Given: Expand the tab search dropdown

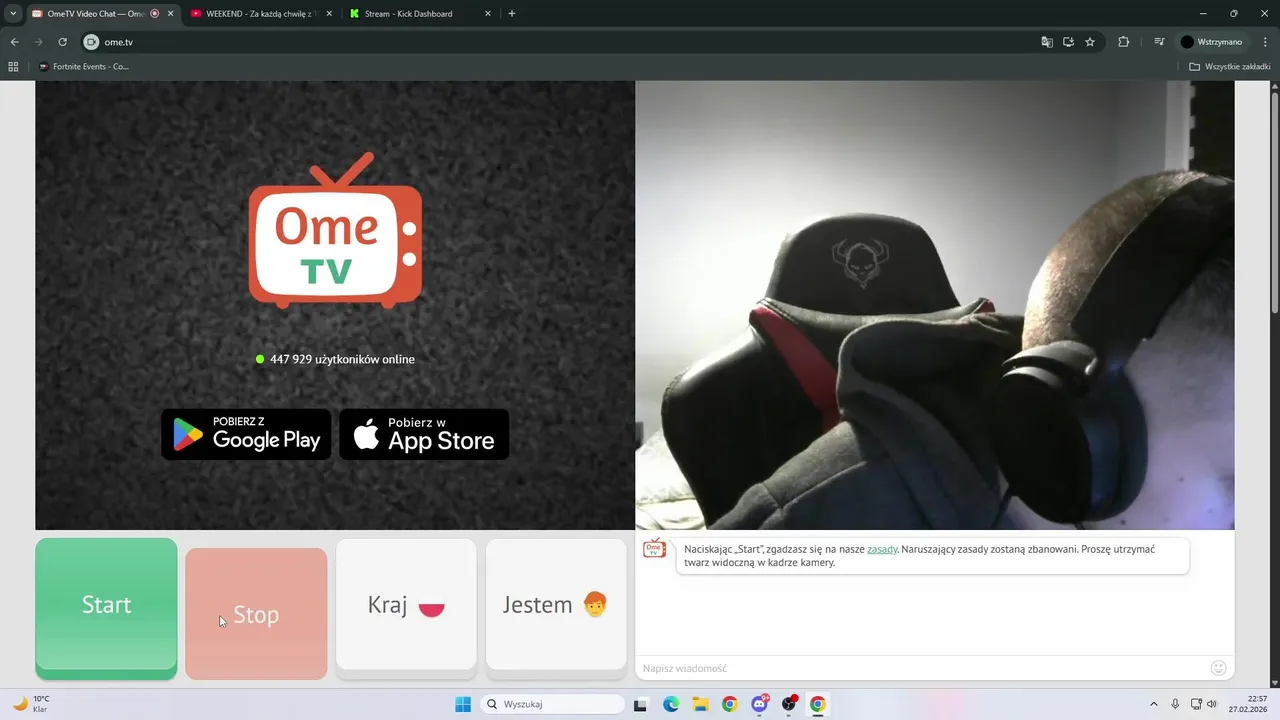Looking at the screenshot, I should coord(13,14).
